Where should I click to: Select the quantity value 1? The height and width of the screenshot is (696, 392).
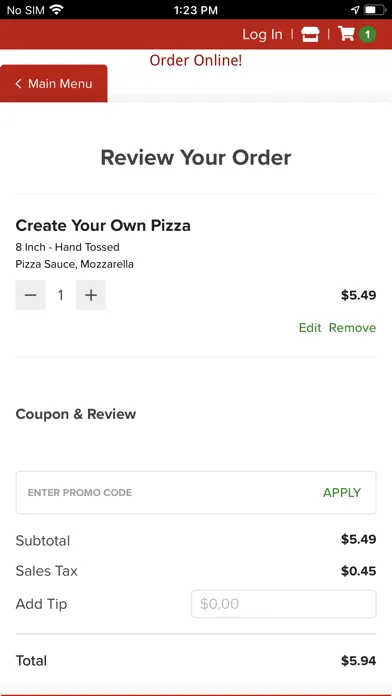[x=60, y=295]
